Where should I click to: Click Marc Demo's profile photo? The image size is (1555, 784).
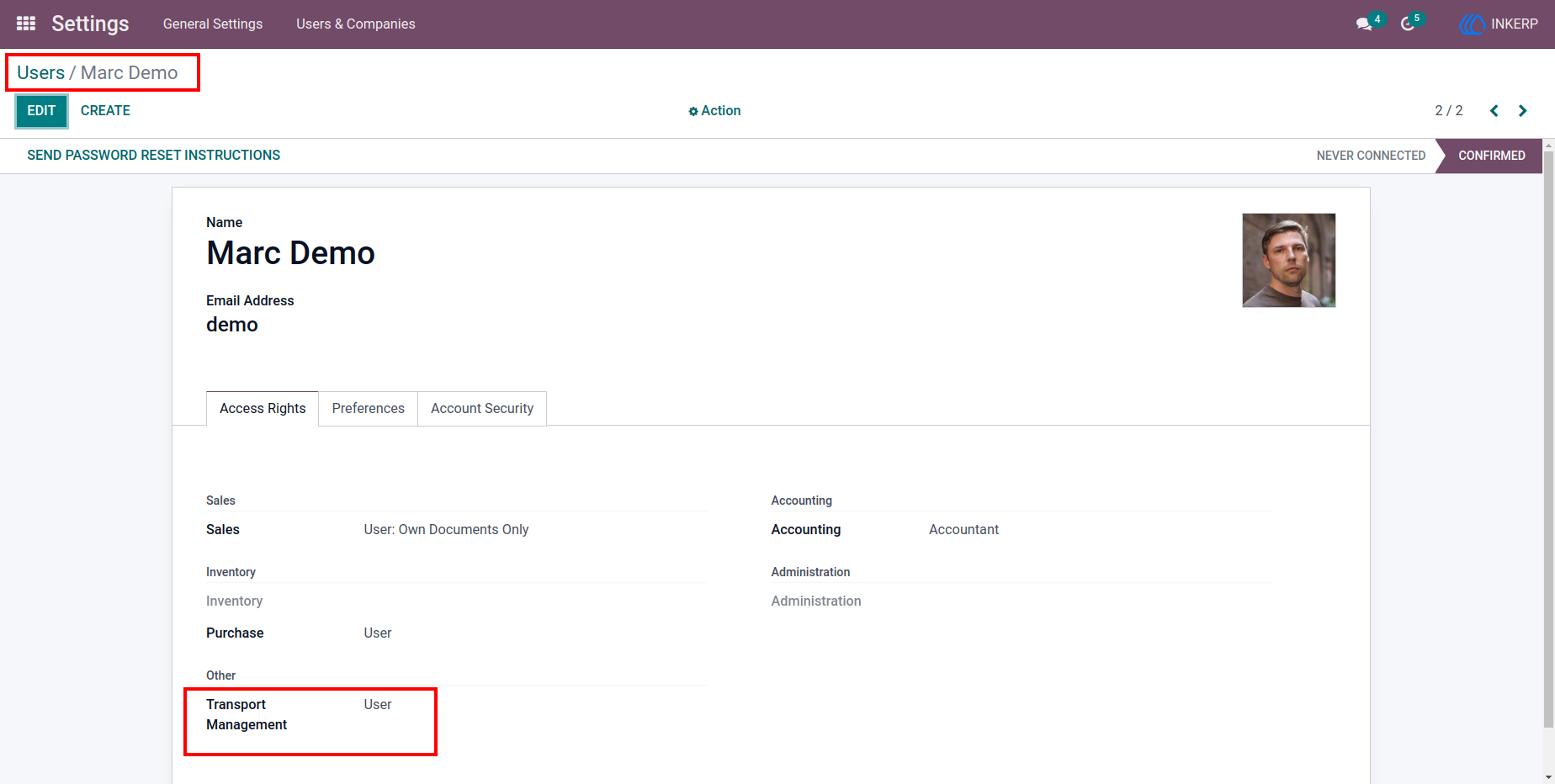[1289, 260]
